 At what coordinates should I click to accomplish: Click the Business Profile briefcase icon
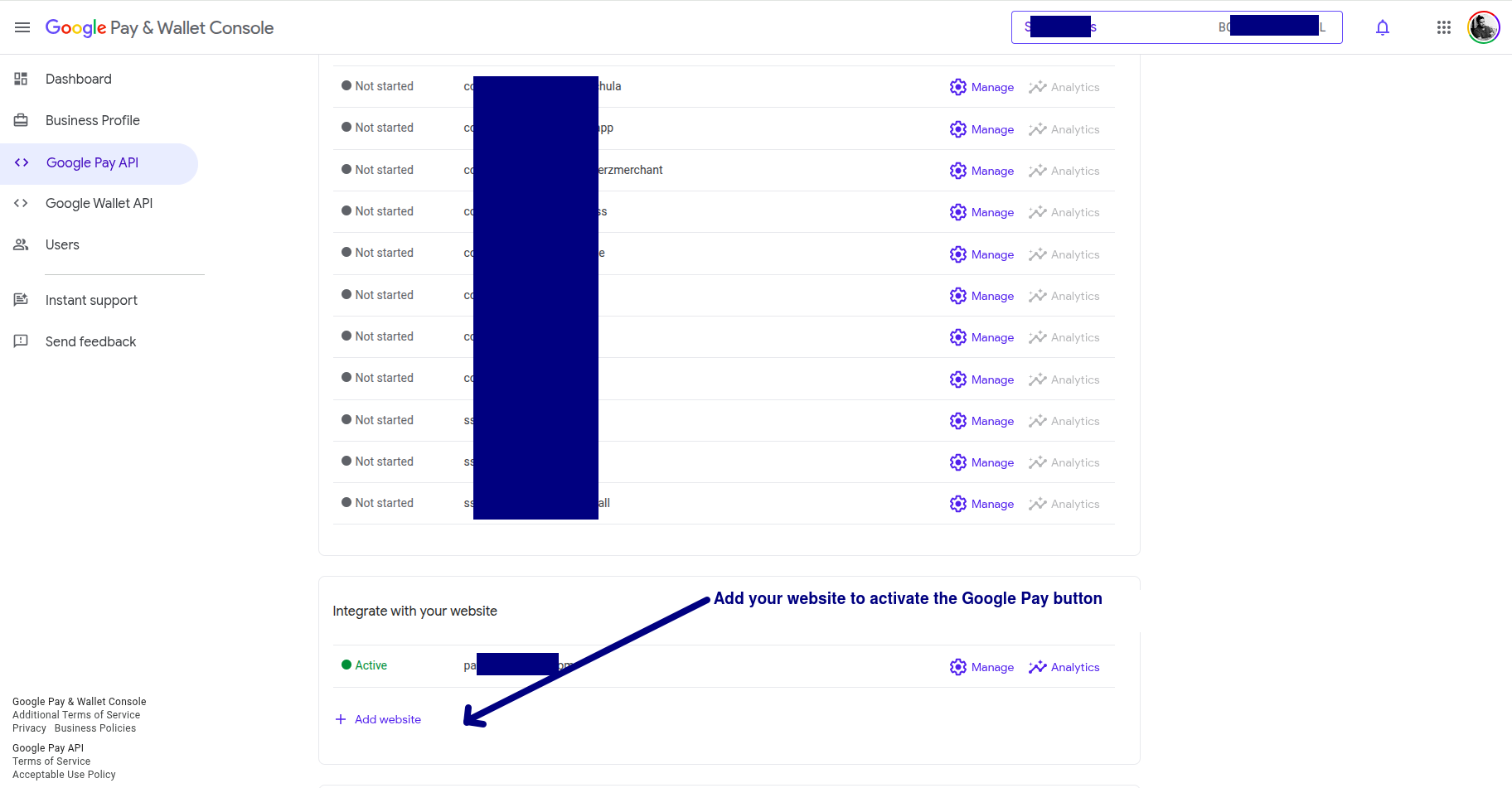(x=21, y=120)
